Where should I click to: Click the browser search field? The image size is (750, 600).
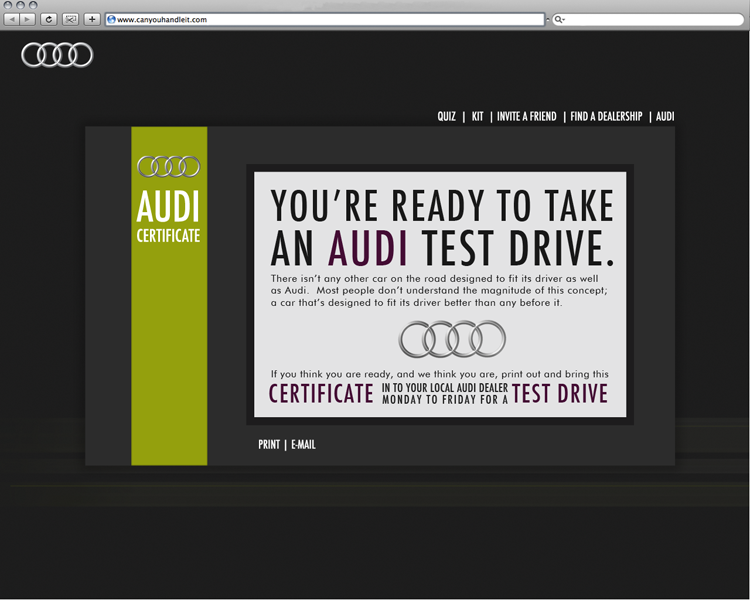pyautogui.click(x=648, y=20)
